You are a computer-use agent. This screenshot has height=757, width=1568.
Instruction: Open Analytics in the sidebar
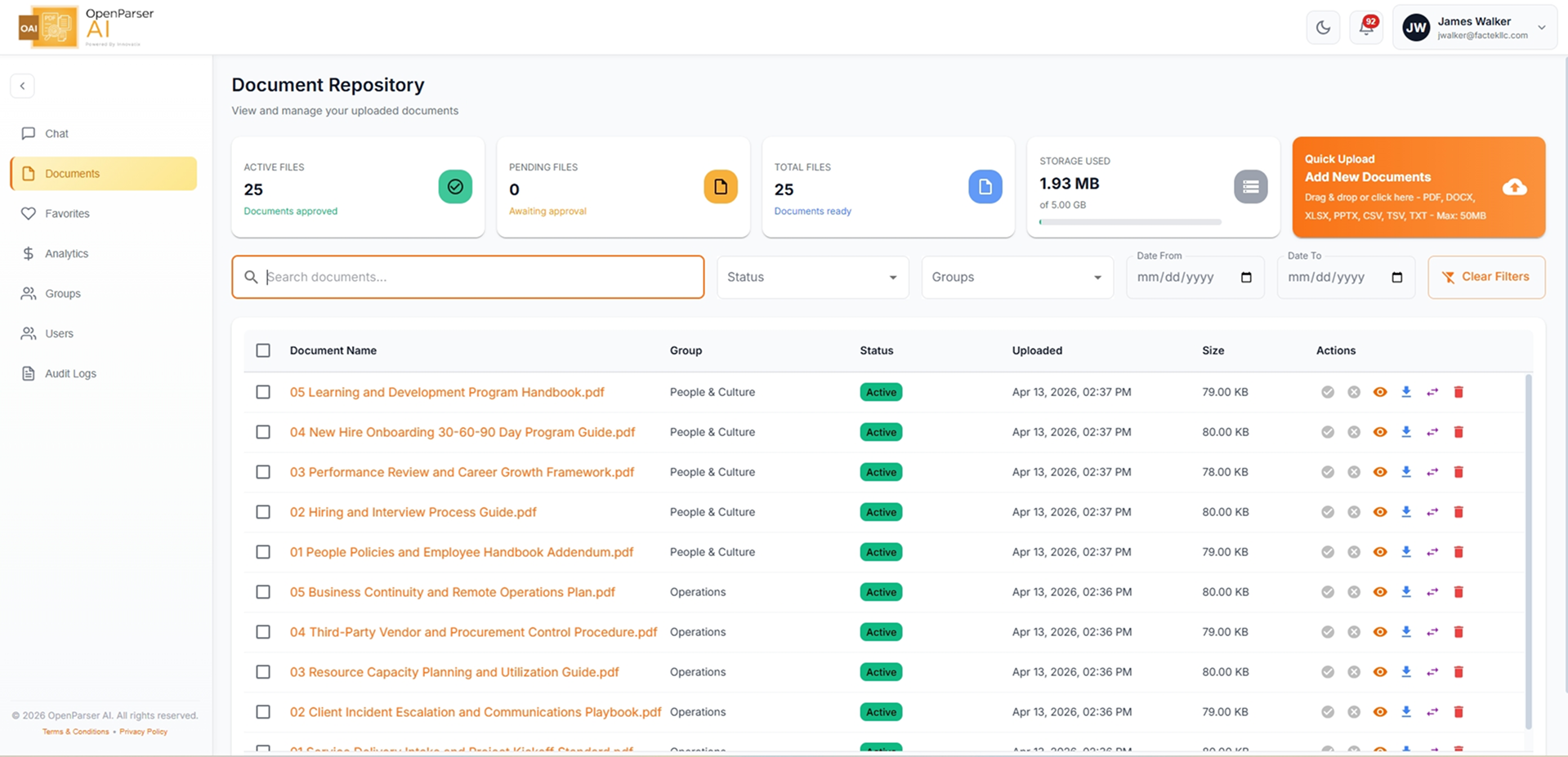click(x=104, y=253)
